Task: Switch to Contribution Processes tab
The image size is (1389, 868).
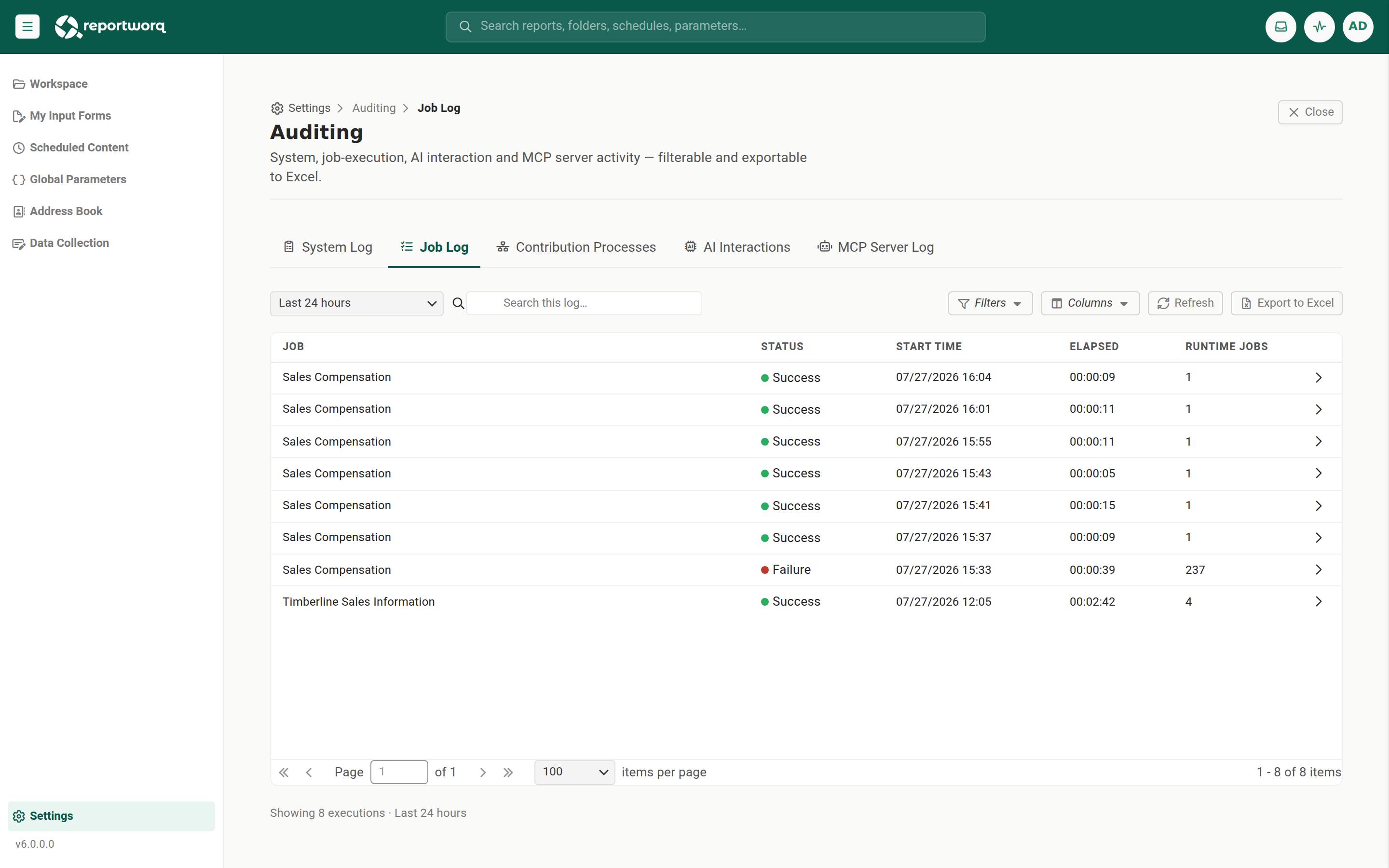Action: click(x=576, y=247)
